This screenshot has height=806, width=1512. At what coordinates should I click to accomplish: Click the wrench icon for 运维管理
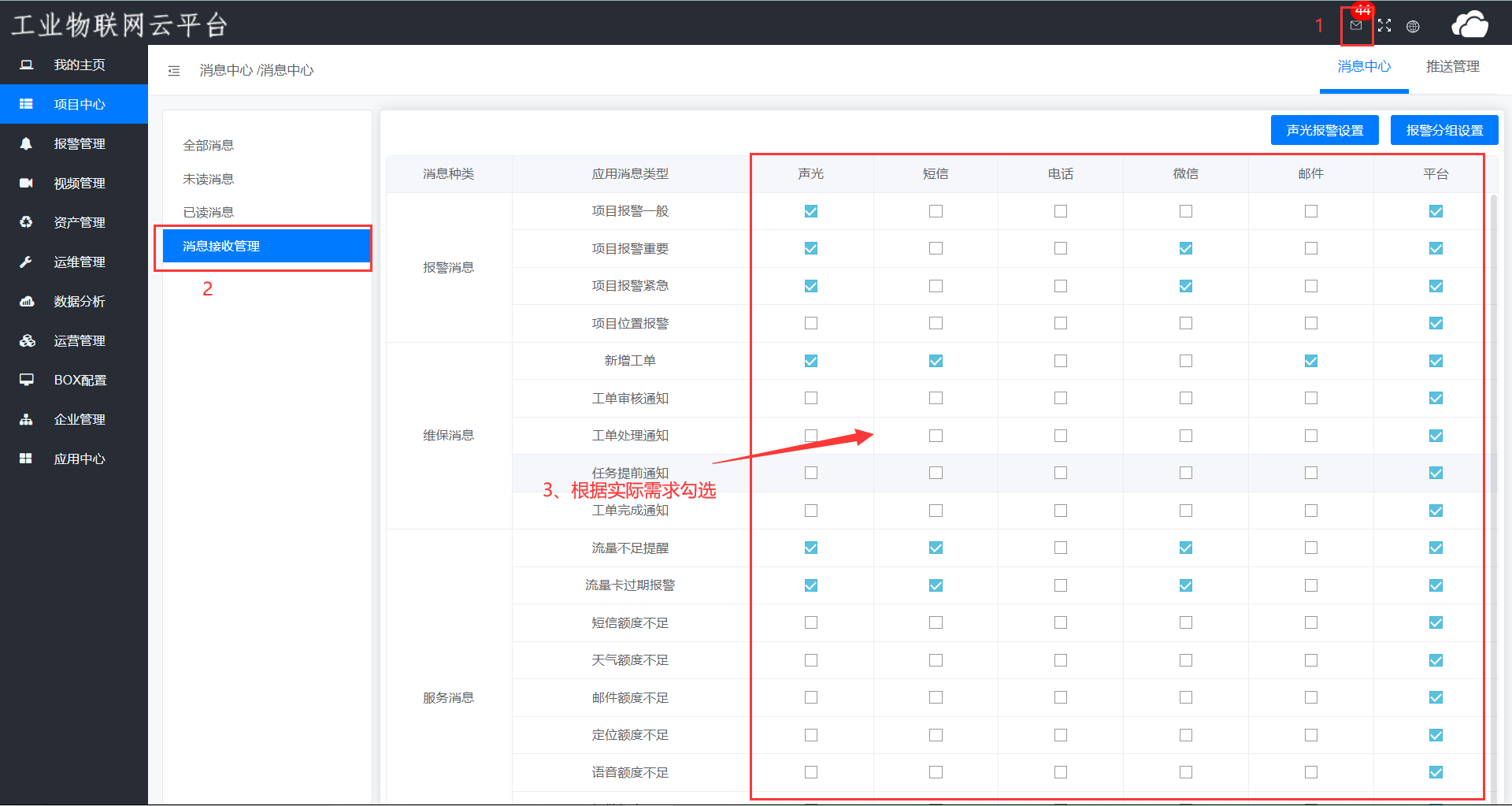(x=26, y=262)
